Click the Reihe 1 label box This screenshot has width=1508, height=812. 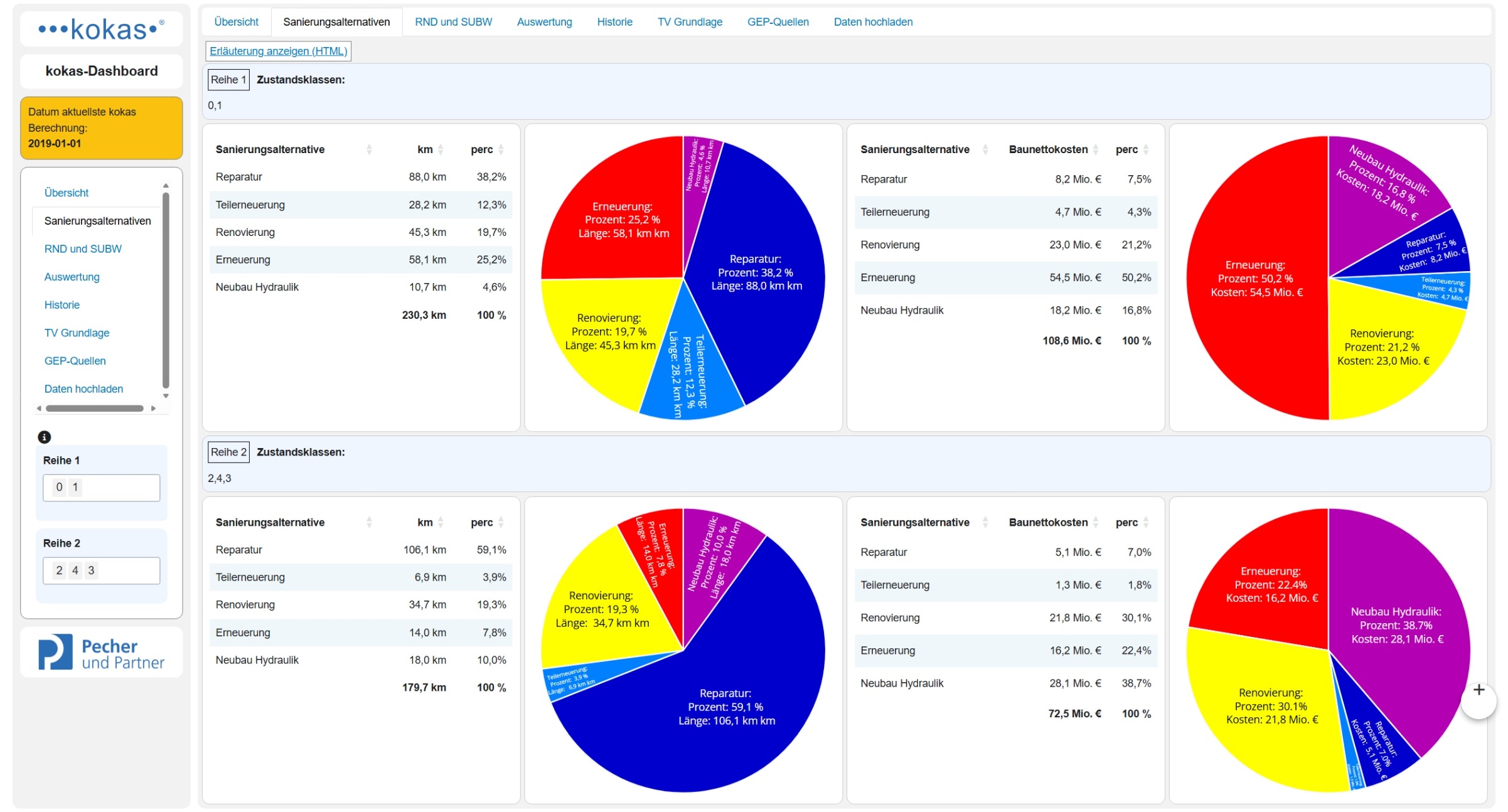pyautogui.click(x=228, y=80)
